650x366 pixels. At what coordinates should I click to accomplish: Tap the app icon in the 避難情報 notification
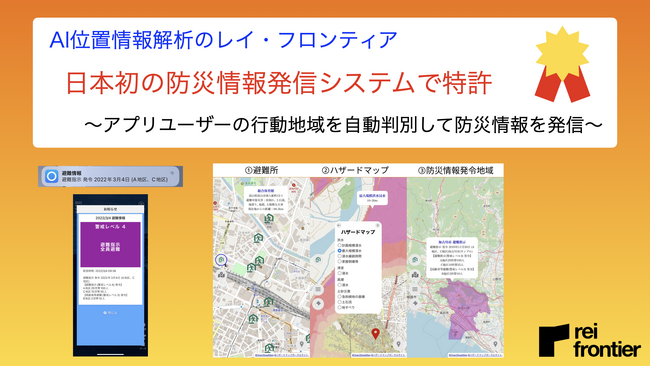51,176
